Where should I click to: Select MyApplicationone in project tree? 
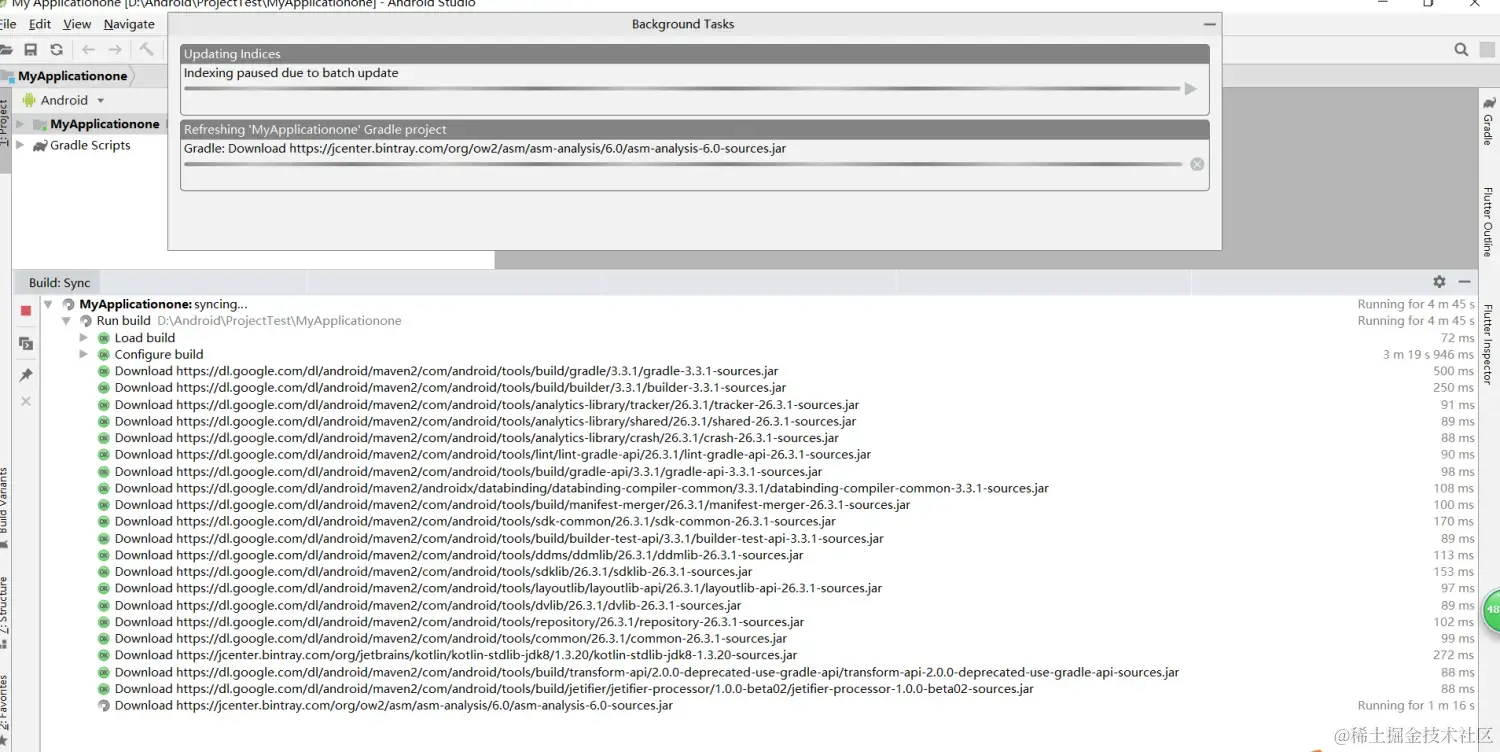[105, 124]
